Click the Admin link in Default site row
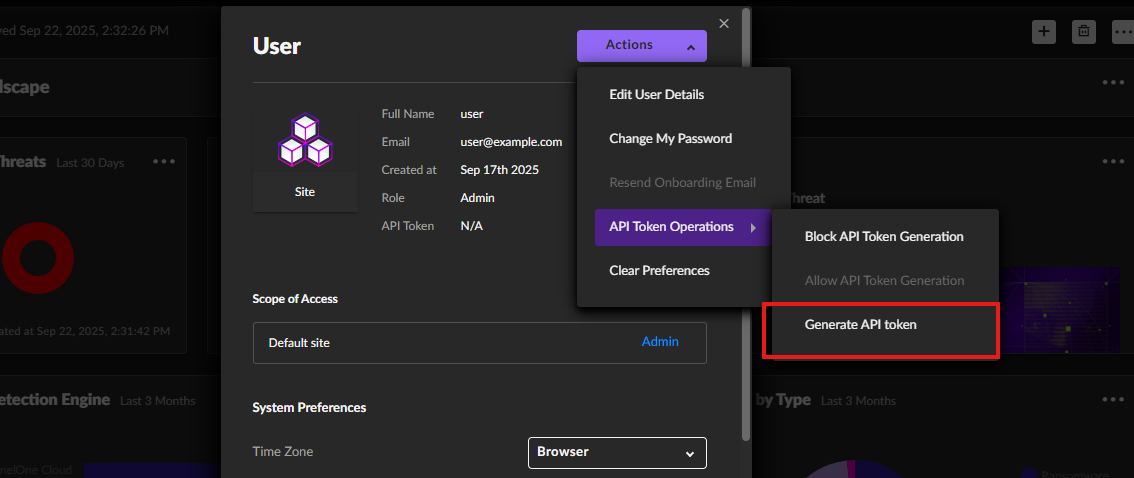Screen dimensions: 1134x478 click(660, 342)
